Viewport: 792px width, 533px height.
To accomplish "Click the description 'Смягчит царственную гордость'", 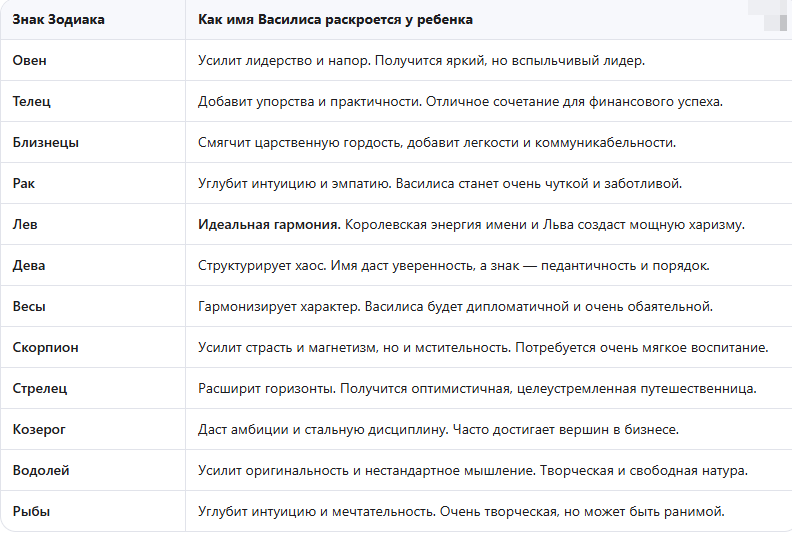I will click(x=437, y=142).
